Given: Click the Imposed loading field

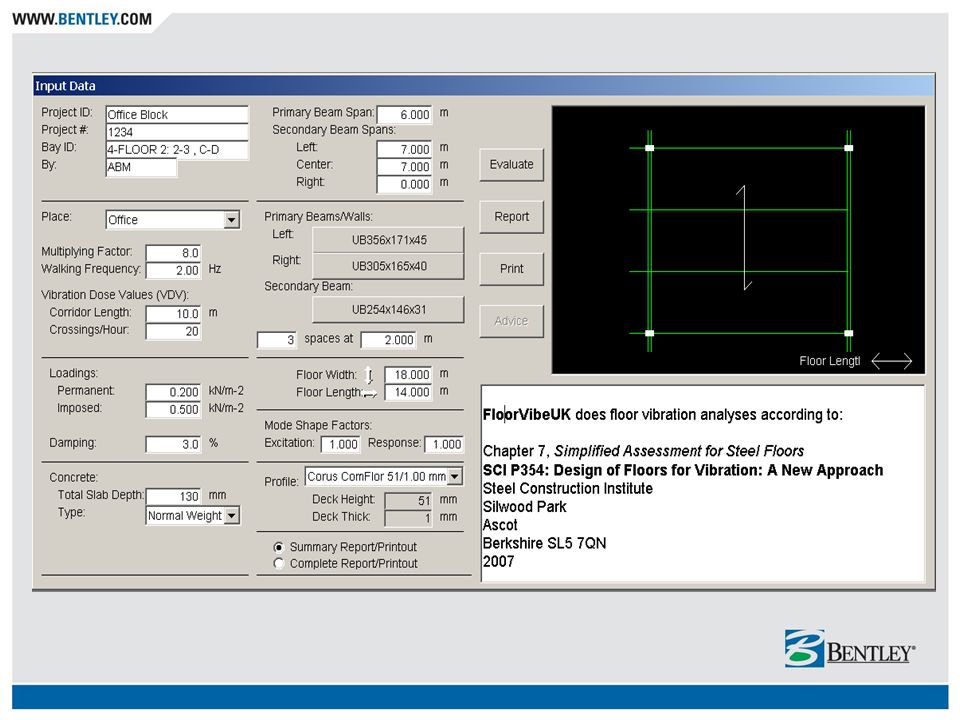Looking at the screenshot, I should coord(173,409).
